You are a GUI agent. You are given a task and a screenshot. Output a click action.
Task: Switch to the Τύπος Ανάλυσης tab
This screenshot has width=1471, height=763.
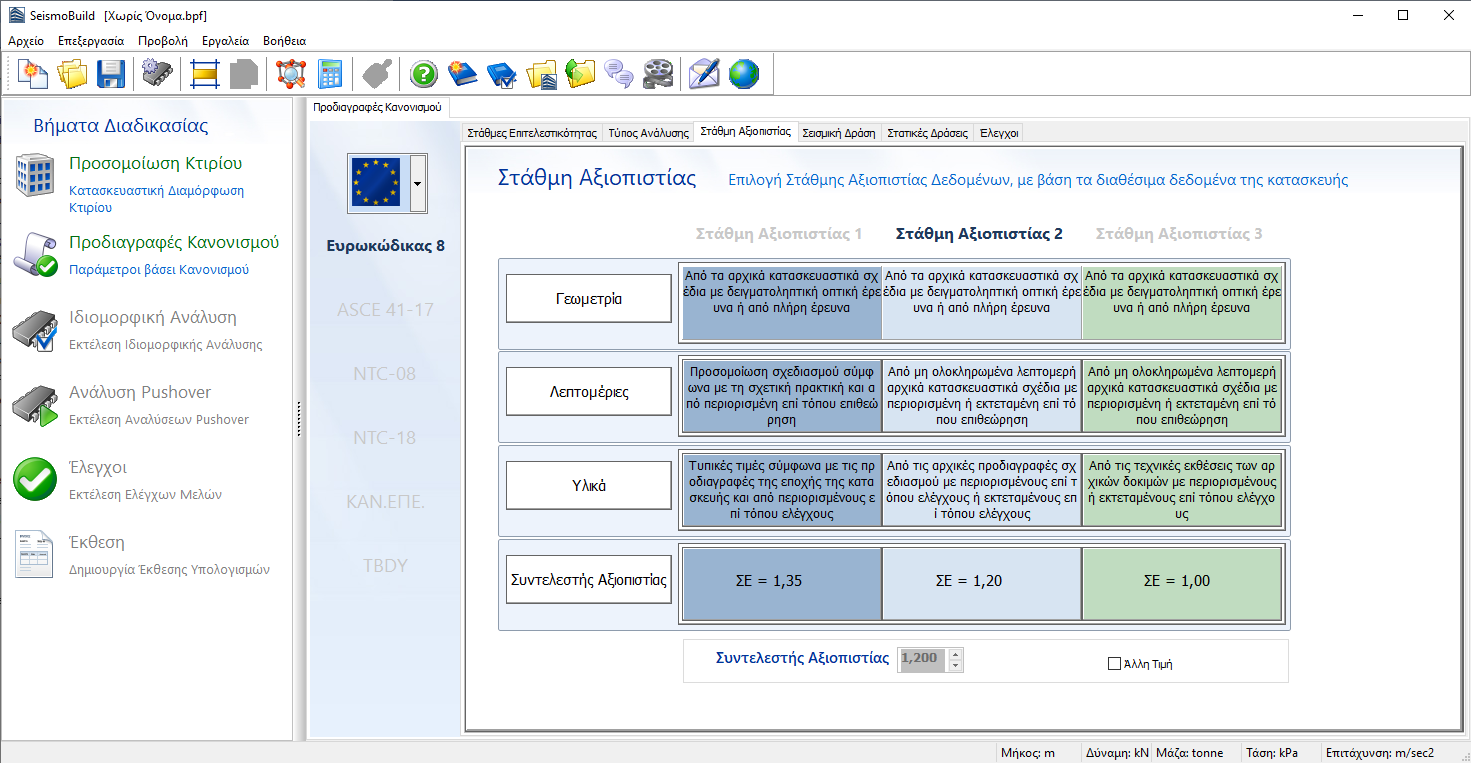pos(648,132)
